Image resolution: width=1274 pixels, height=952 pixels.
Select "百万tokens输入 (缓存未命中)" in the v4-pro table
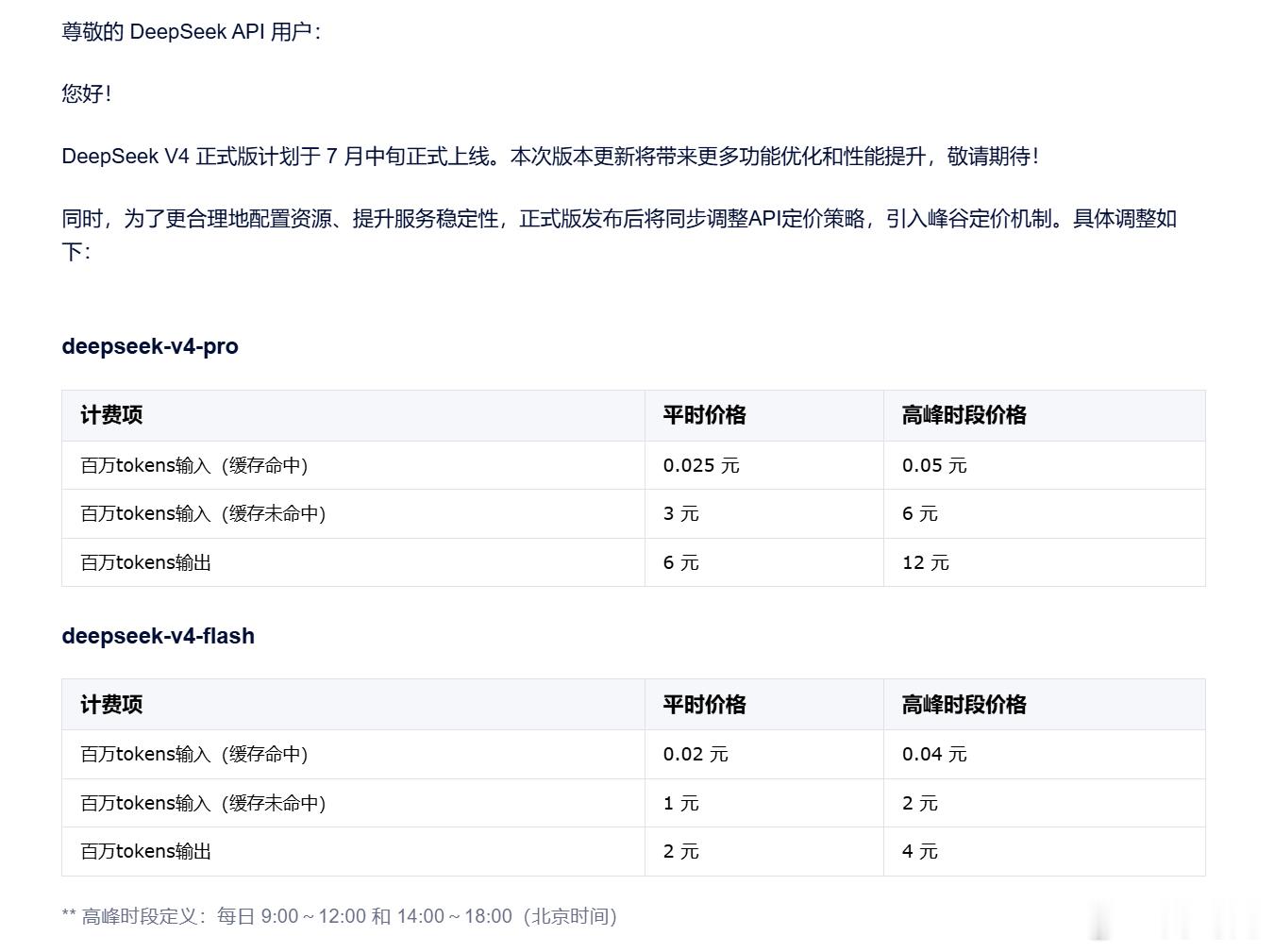[203, 513]
